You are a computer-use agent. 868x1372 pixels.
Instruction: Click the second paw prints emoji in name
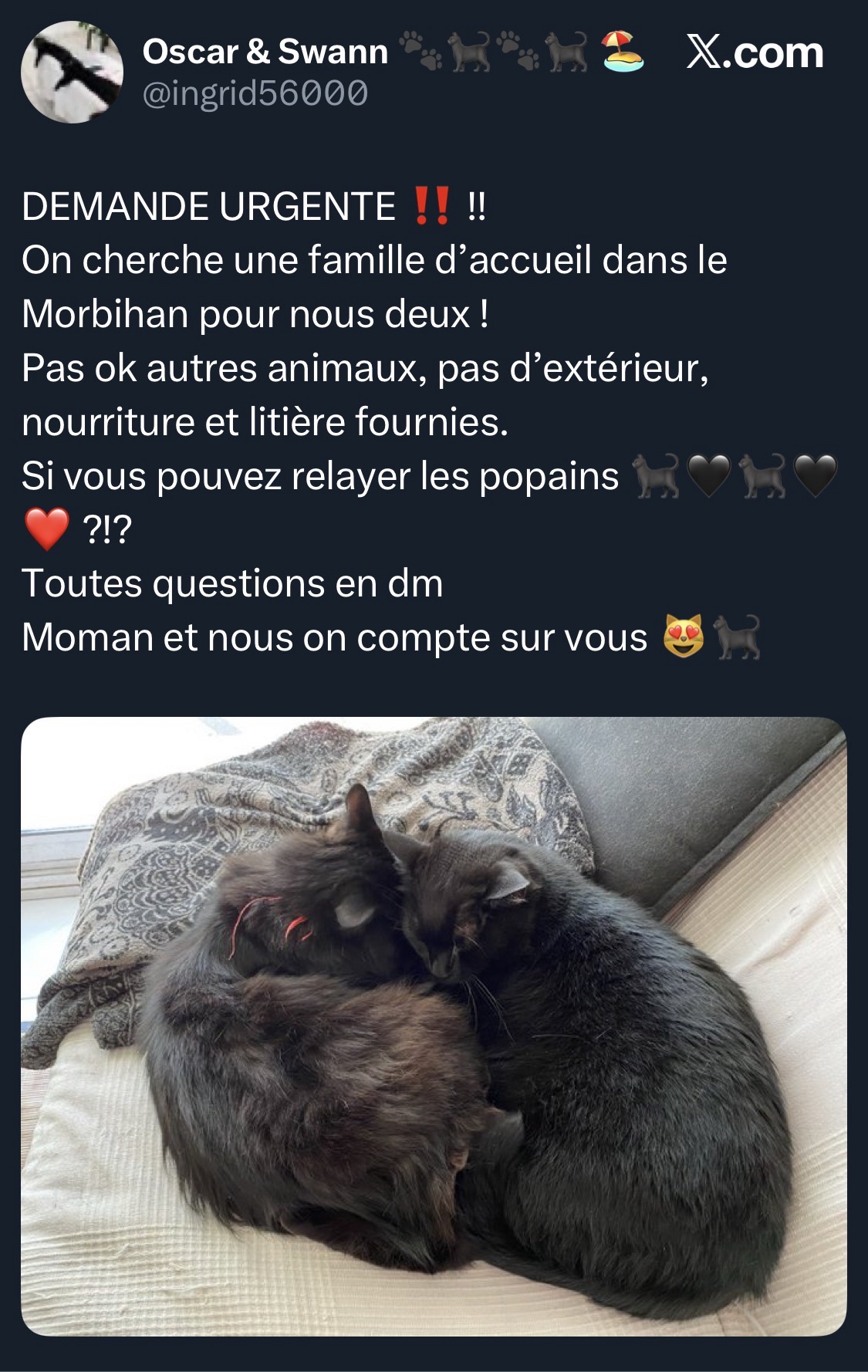click(518, 49)
